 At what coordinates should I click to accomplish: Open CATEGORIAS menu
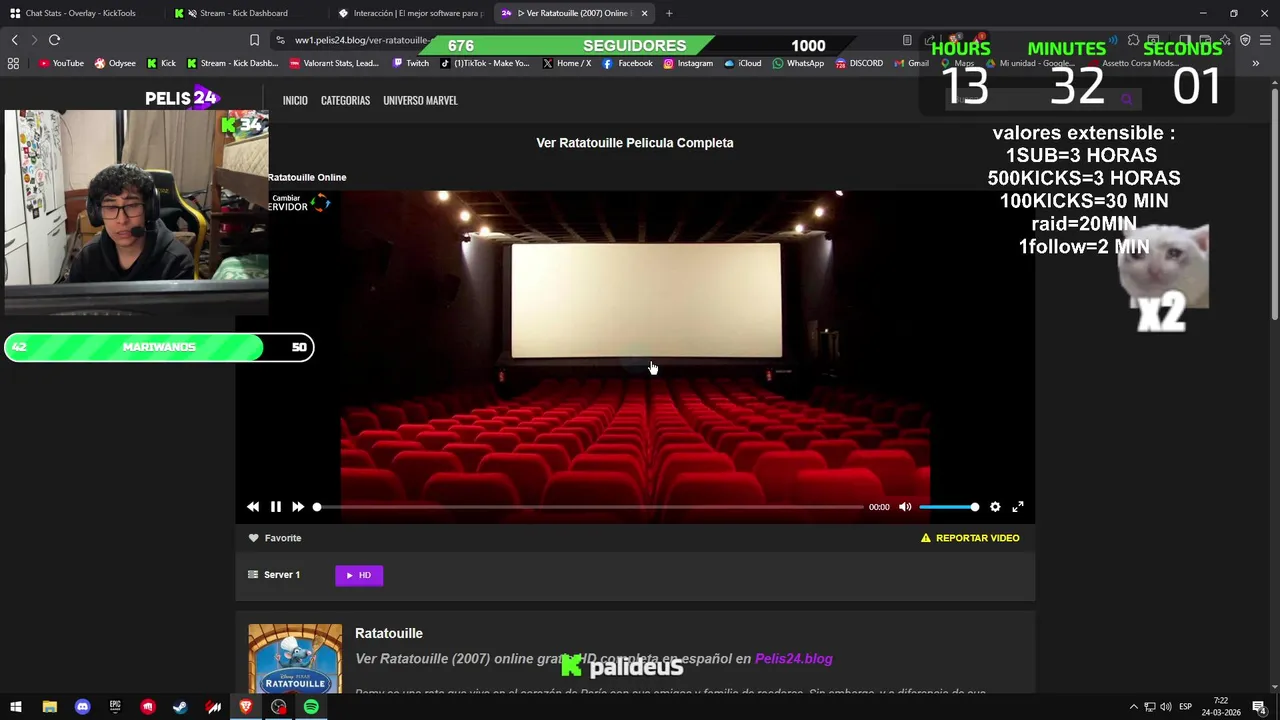click(345, 100)
